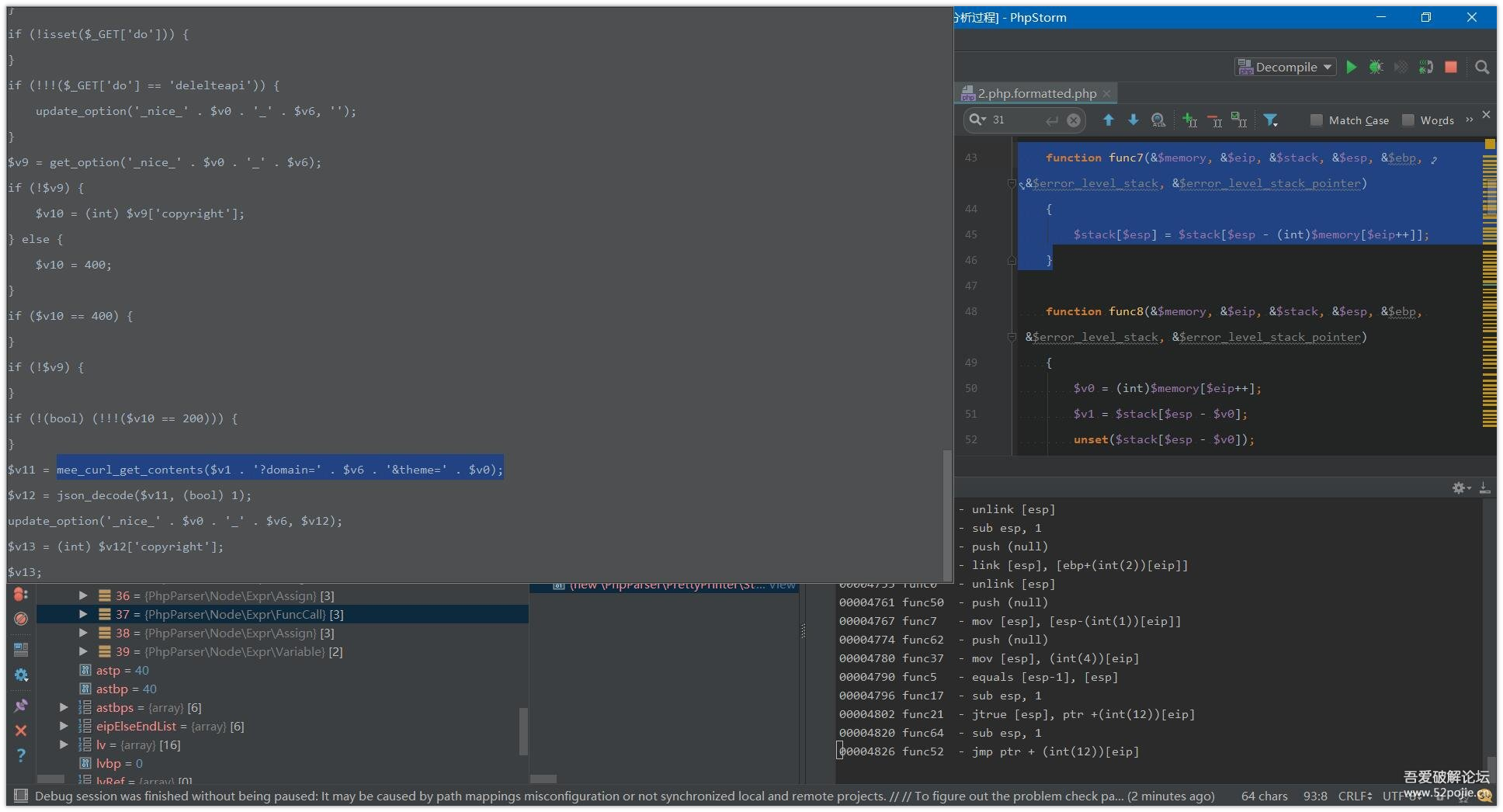The height and width of the screenshot is (812, 1503).
Task: Collapse func8 fold marker in gutter
Action: 1012,338
